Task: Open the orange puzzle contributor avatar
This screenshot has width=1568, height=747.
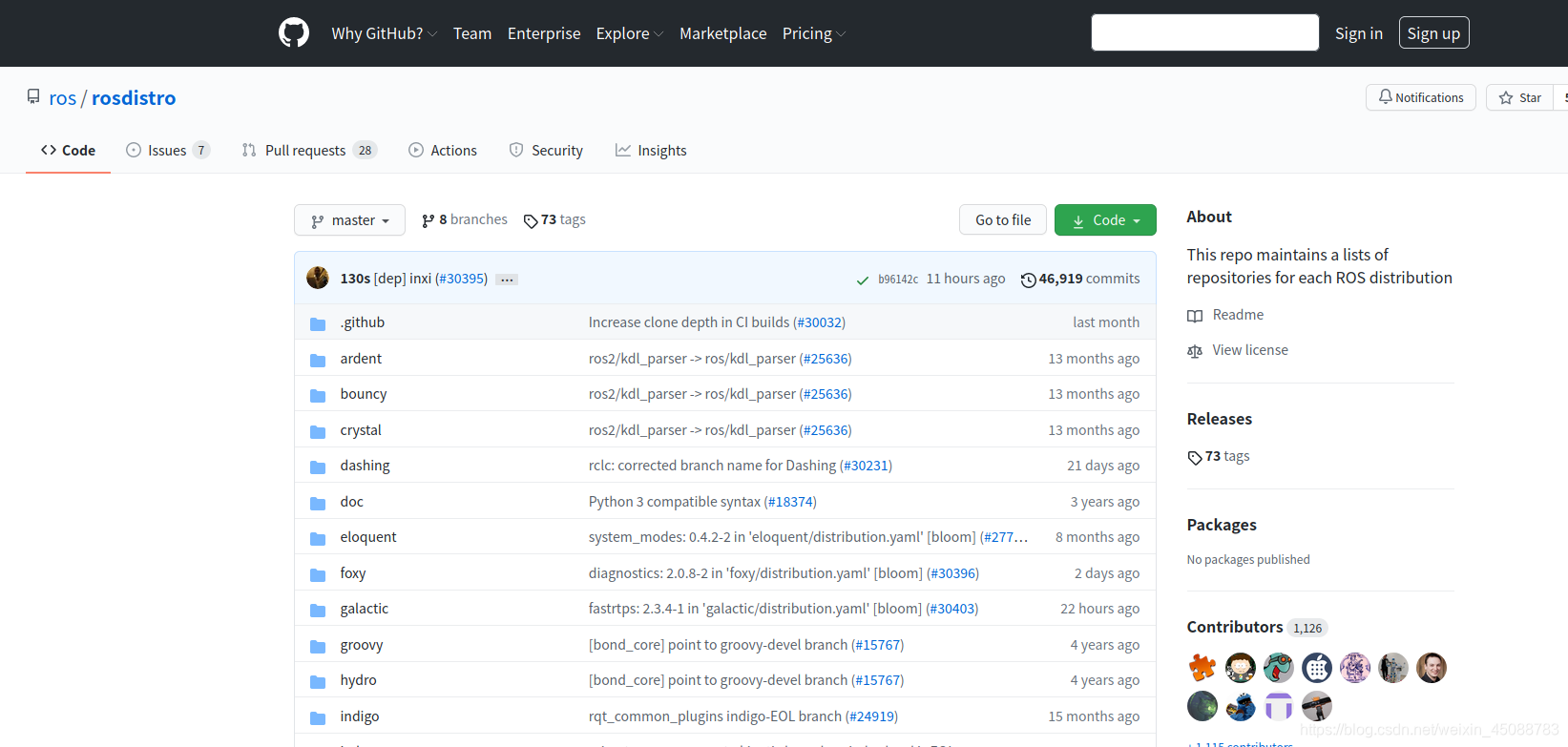Action: click(x=1202, y=668)
